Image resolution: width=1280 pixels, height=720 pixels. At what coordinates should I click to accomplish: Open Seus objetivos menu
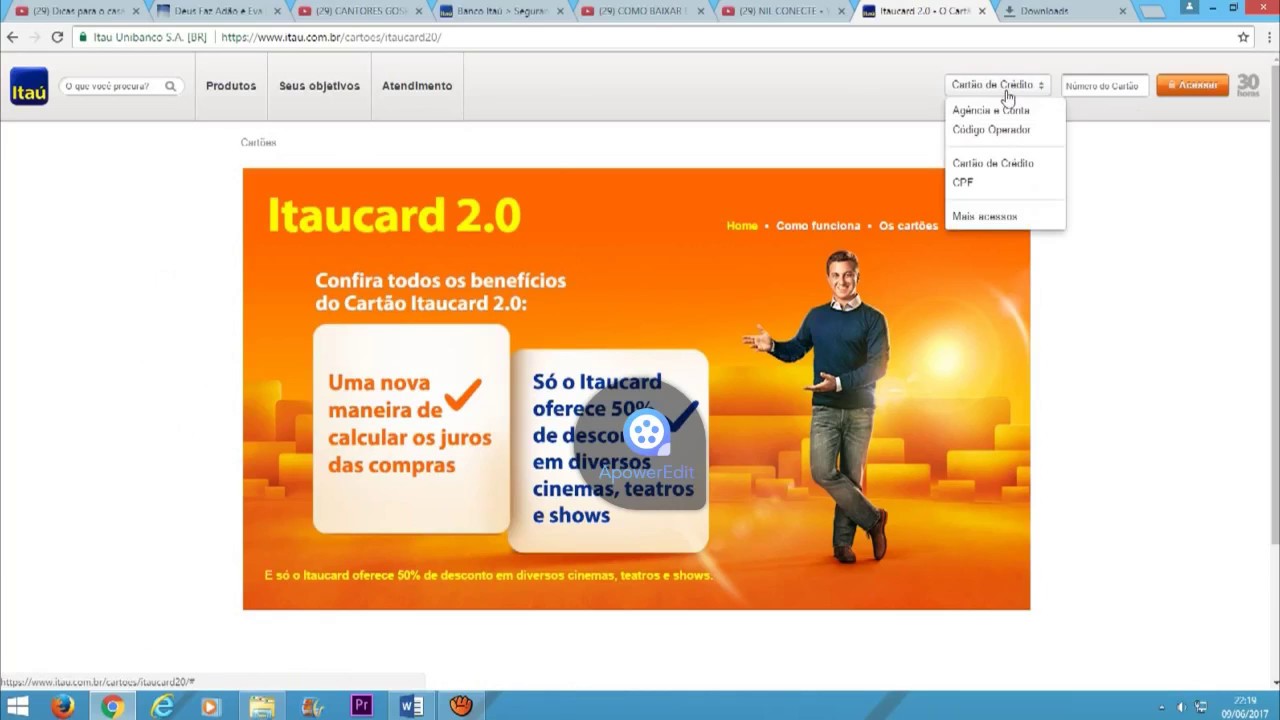[x=319, y=86]
